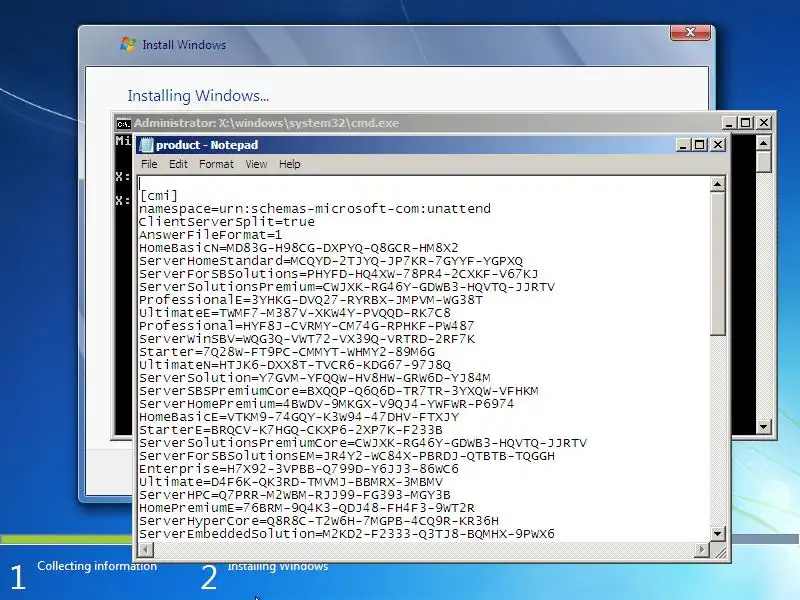This screenshot has height=600, width=800.
Task: Click the cmd.exe icon in title bar
Action: point(123,123)
